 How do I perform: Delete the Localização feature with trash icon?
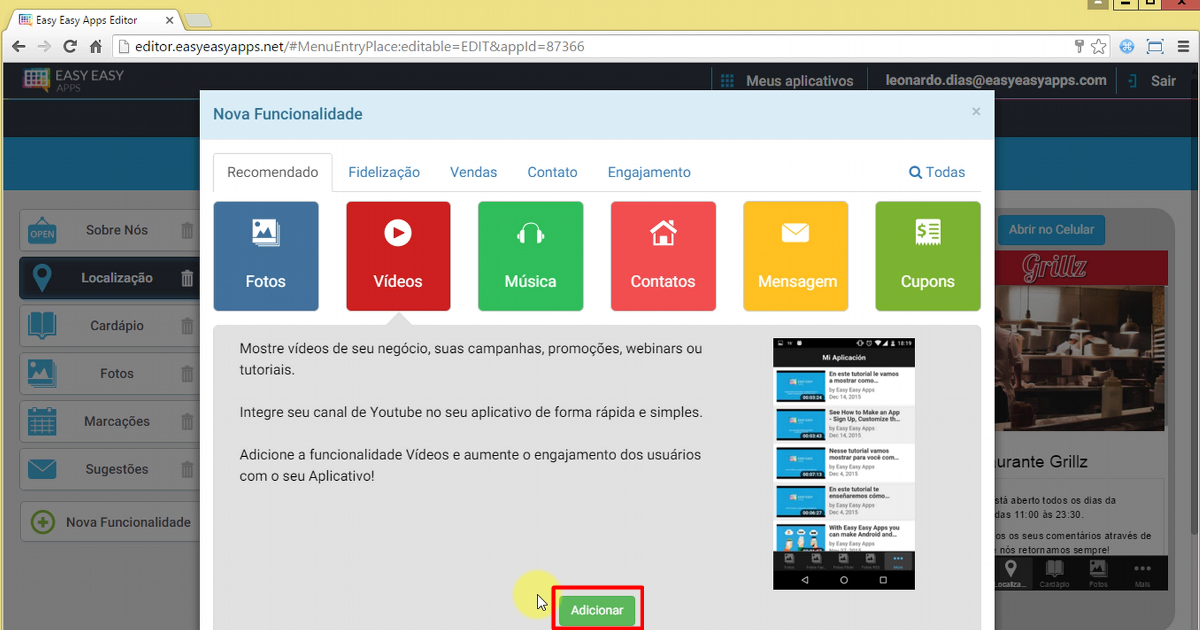point(186,278)
